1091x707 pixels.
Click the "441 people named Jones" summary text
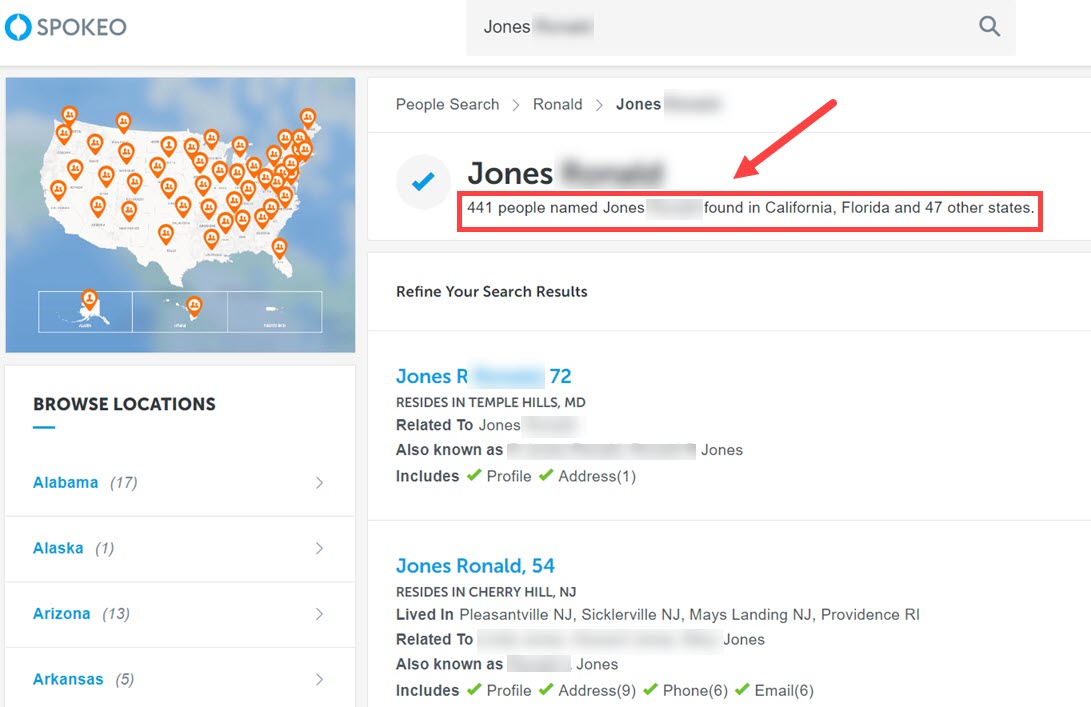[750, 207]
